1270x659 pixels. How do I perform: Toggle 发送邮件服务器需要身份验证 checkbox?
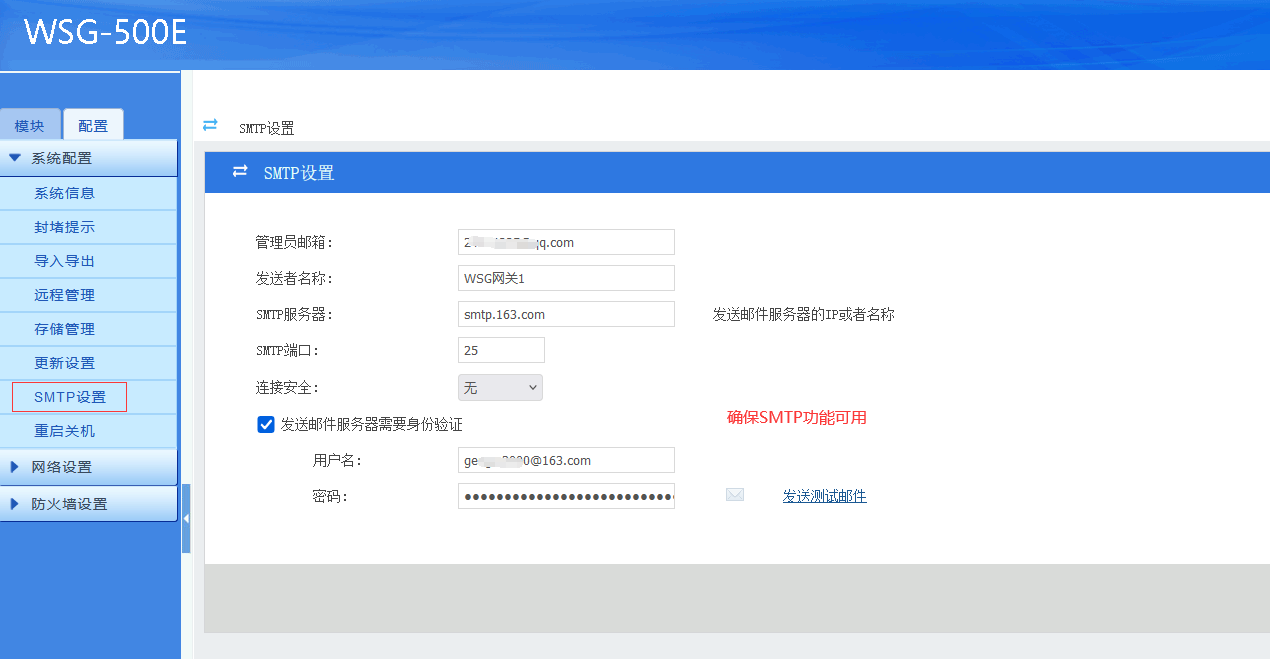point(266,424)
